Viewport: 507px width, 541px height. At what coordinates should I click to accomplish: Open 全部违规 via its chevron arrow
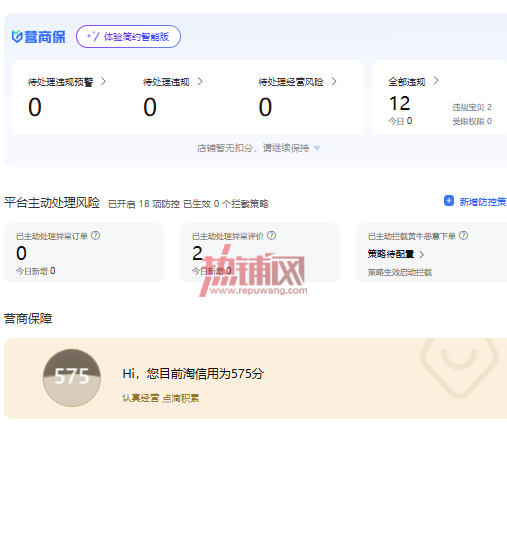[x=436, y=80]
